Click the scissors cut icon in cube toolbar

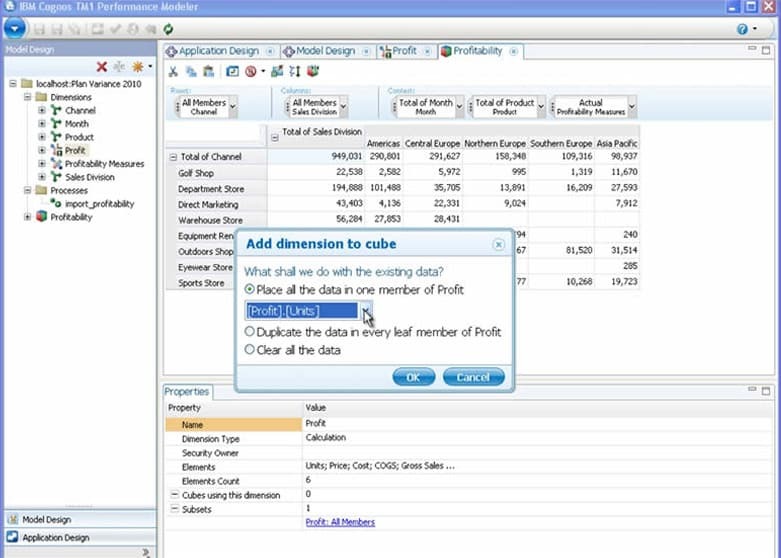click(x=173, y=71)
